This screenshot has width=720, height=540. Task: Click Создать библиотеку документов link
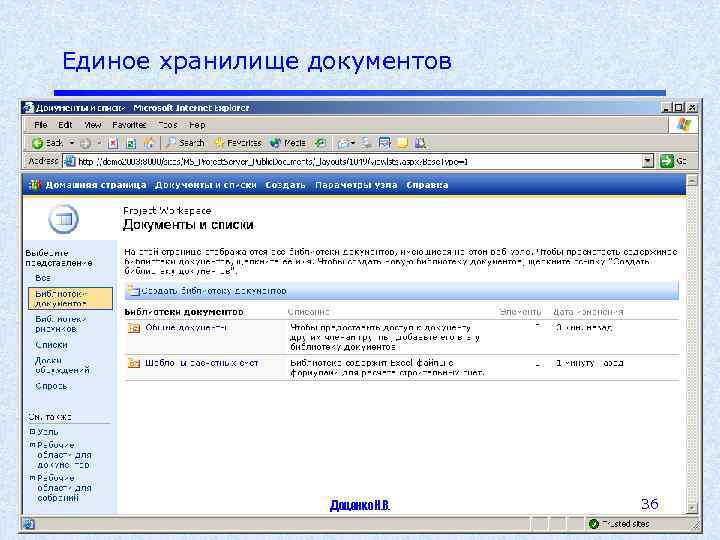point(213,291)
